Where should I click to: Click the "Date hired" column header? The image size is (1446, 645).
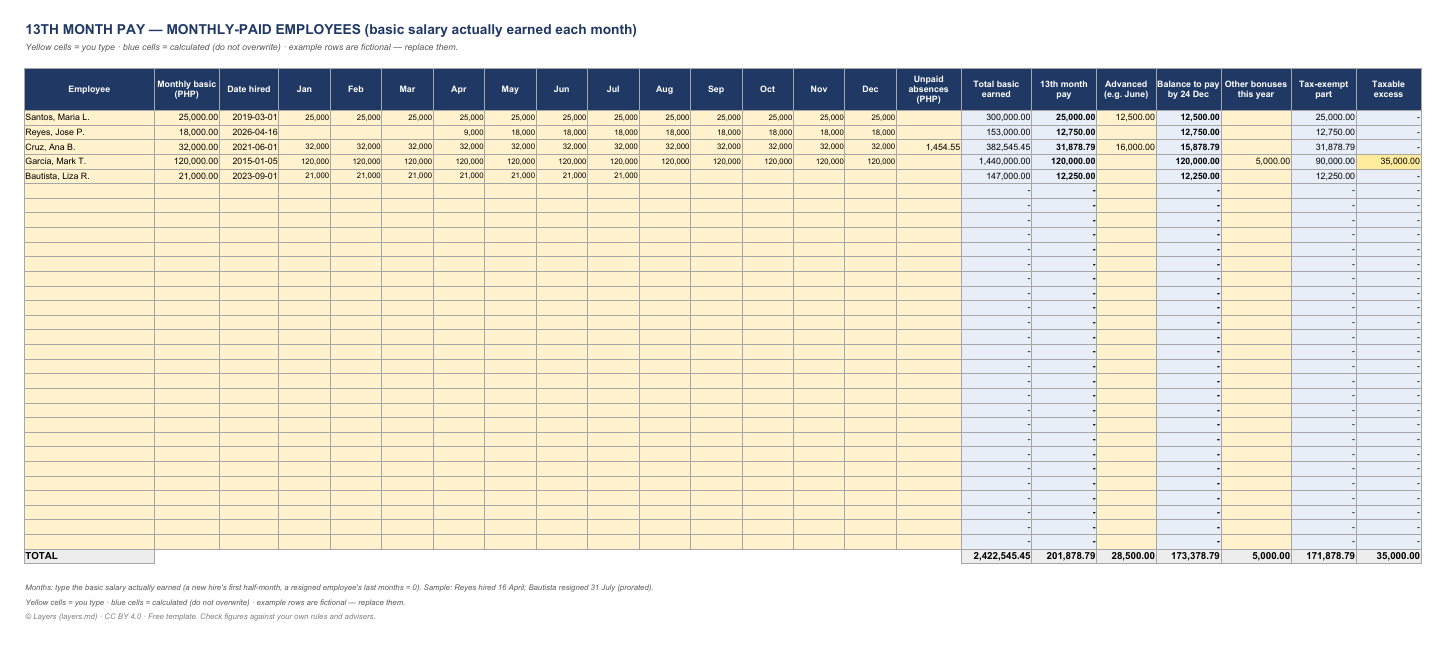coord(249,89)
